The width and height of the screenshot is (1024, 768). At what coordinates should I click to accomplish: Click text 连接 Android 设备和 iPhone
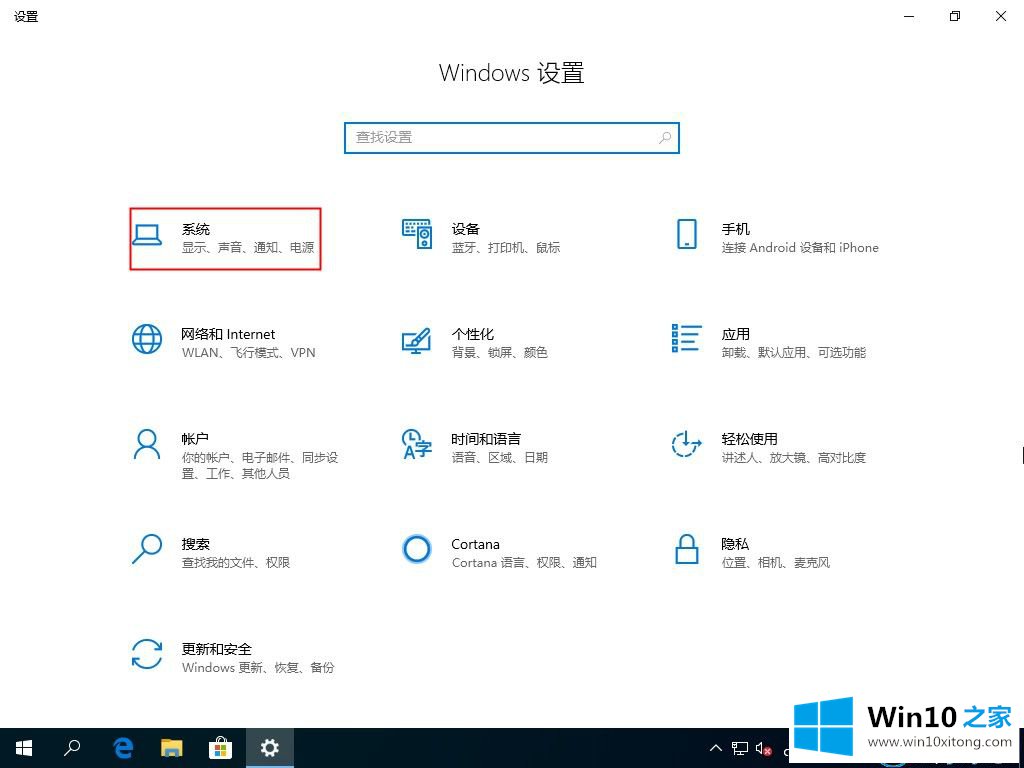800,248
